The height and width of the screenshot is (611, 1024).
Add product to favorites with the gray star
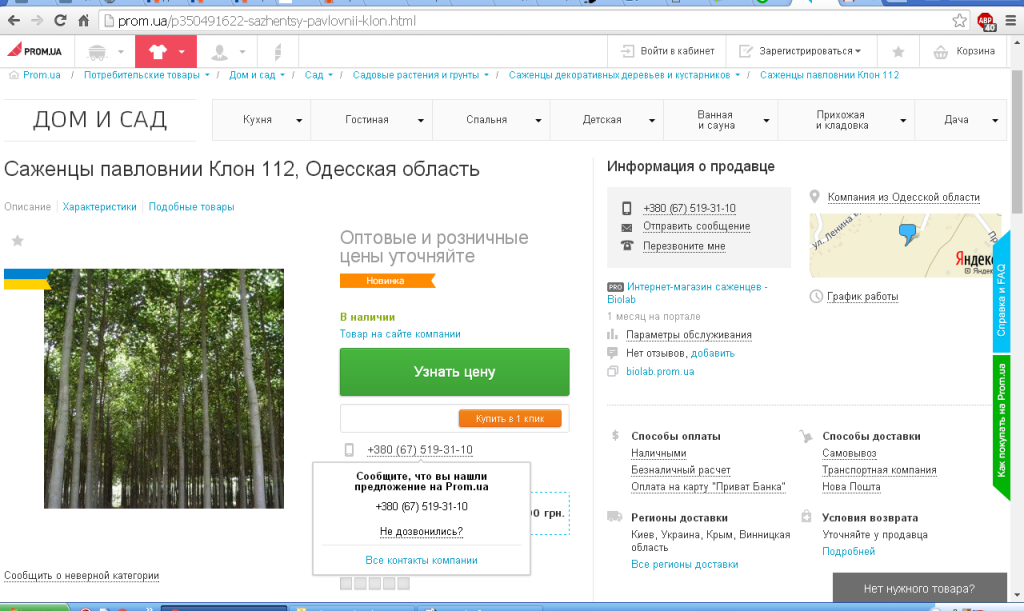point(18,241)
